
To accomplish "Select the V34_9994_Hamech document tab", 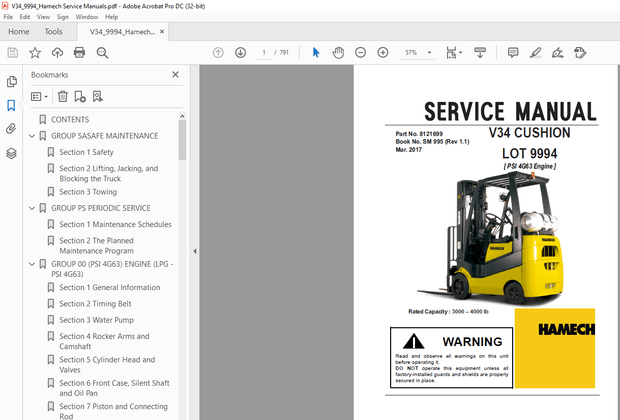I will click(122, 32).
